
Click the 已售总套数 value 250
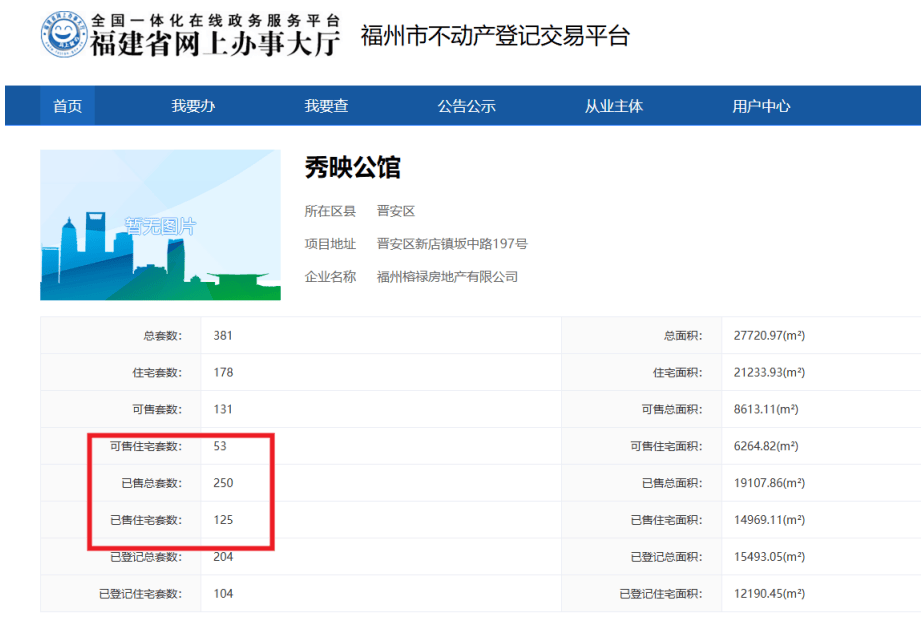[x=223, y=483]
